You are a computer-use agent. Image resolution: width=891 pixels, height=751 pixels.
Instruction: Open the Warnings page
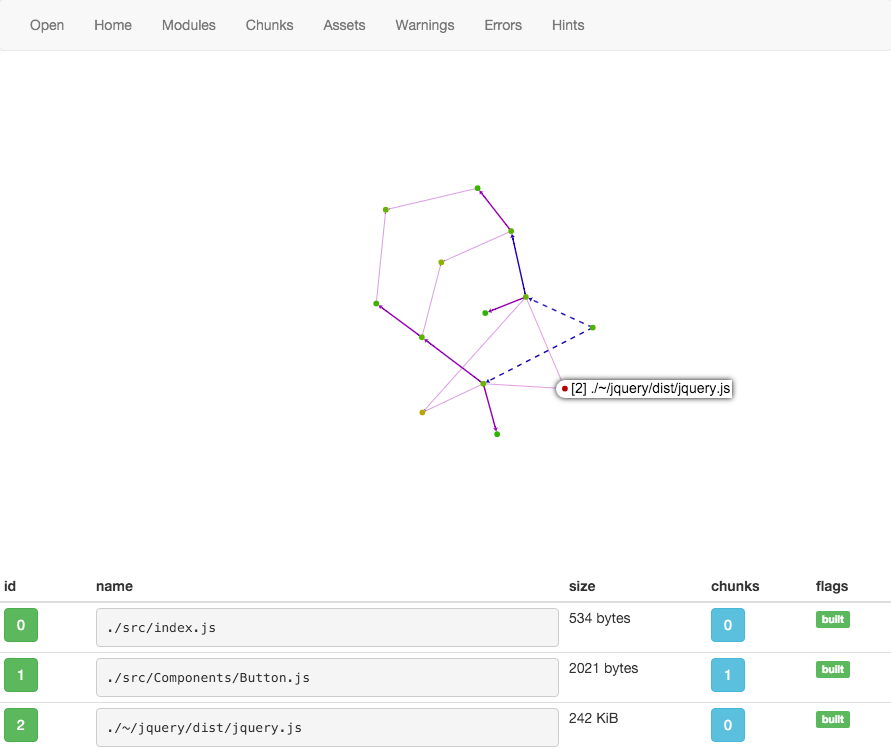click(x=424, y=25)
